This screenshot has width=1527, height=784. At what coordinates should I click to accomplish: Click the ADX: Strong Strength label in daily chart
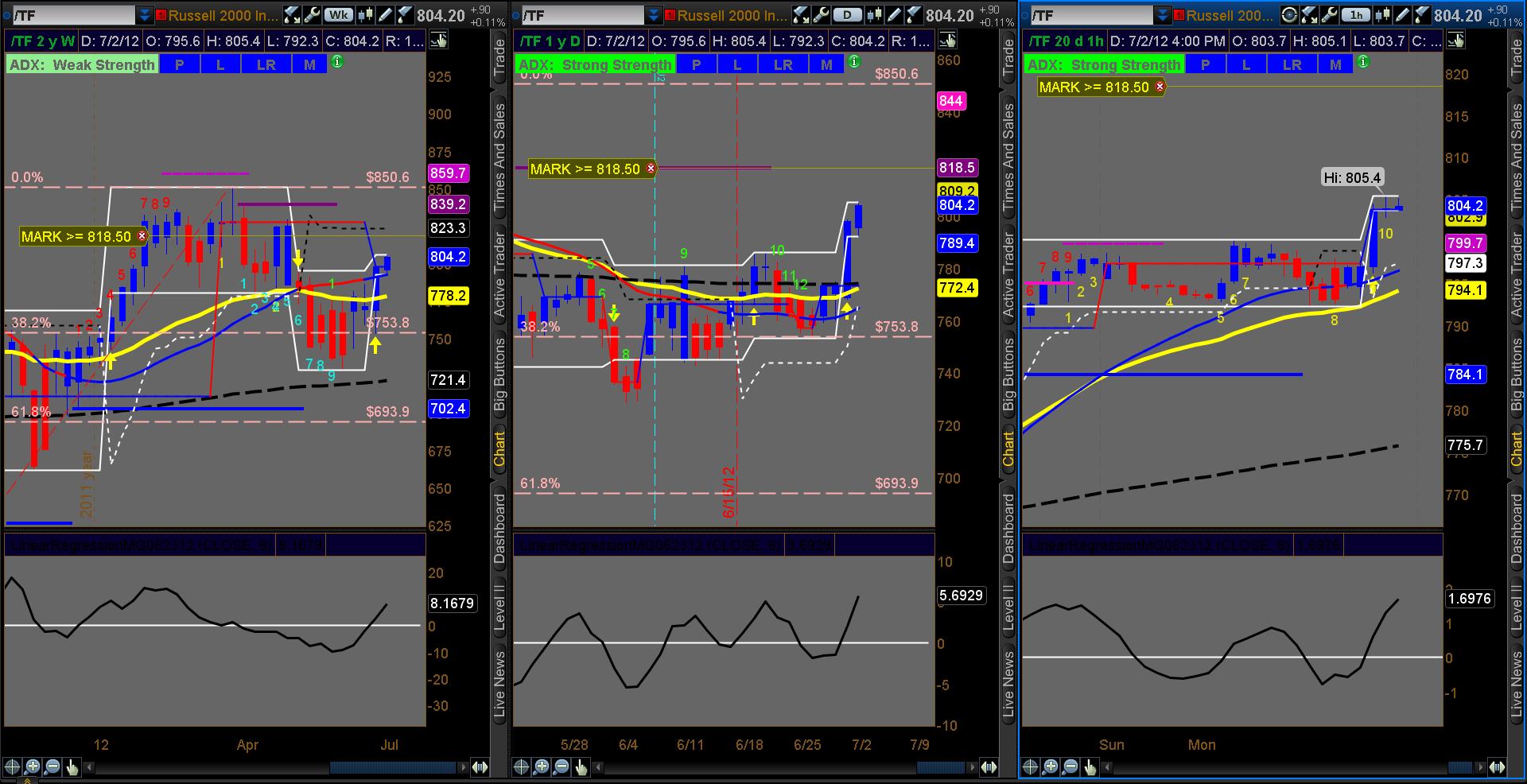pyautogui.click(x=595, y=64)
